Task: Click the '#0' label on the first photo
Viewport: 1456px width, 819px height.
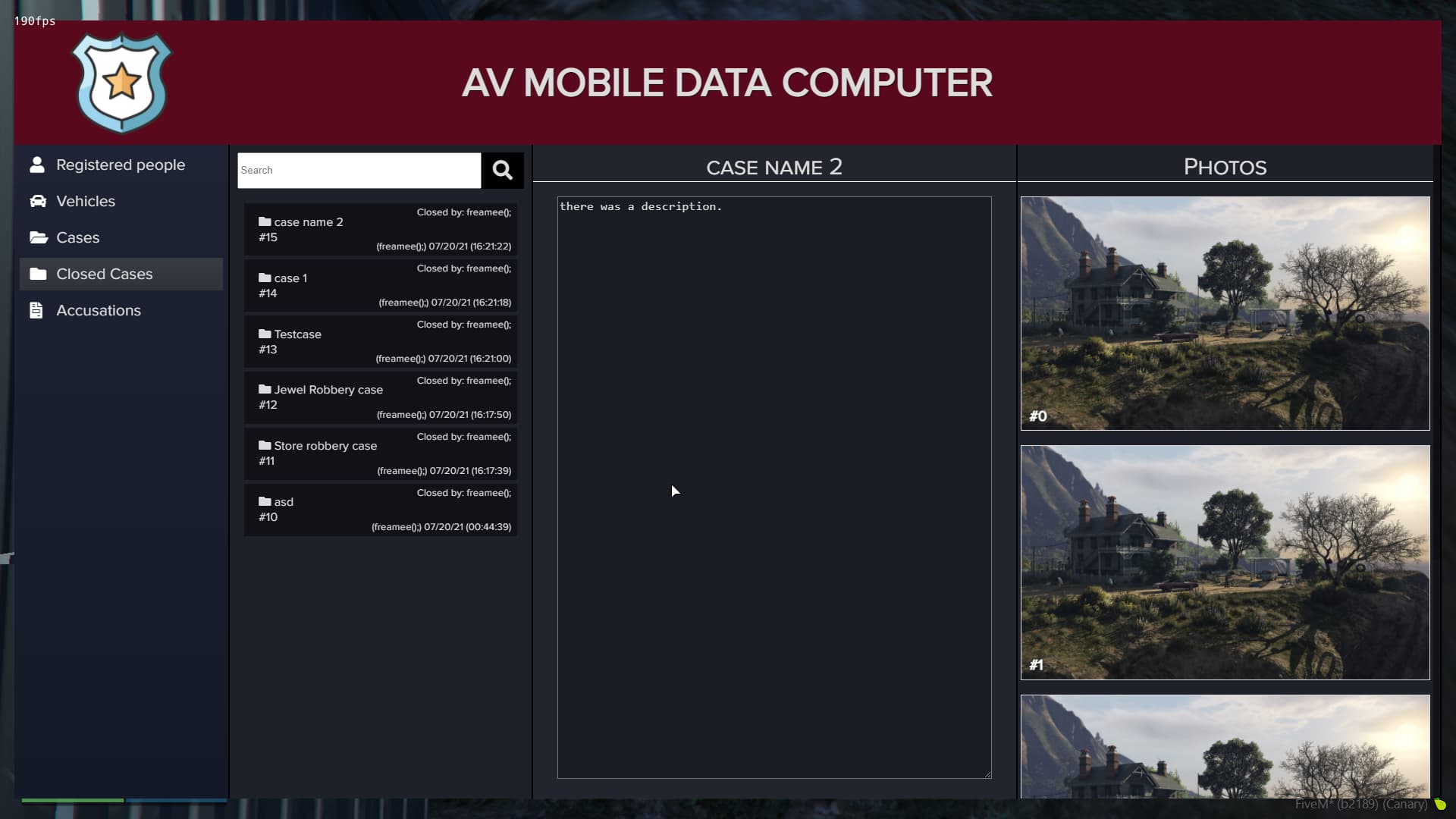Action: [1038, 416]
